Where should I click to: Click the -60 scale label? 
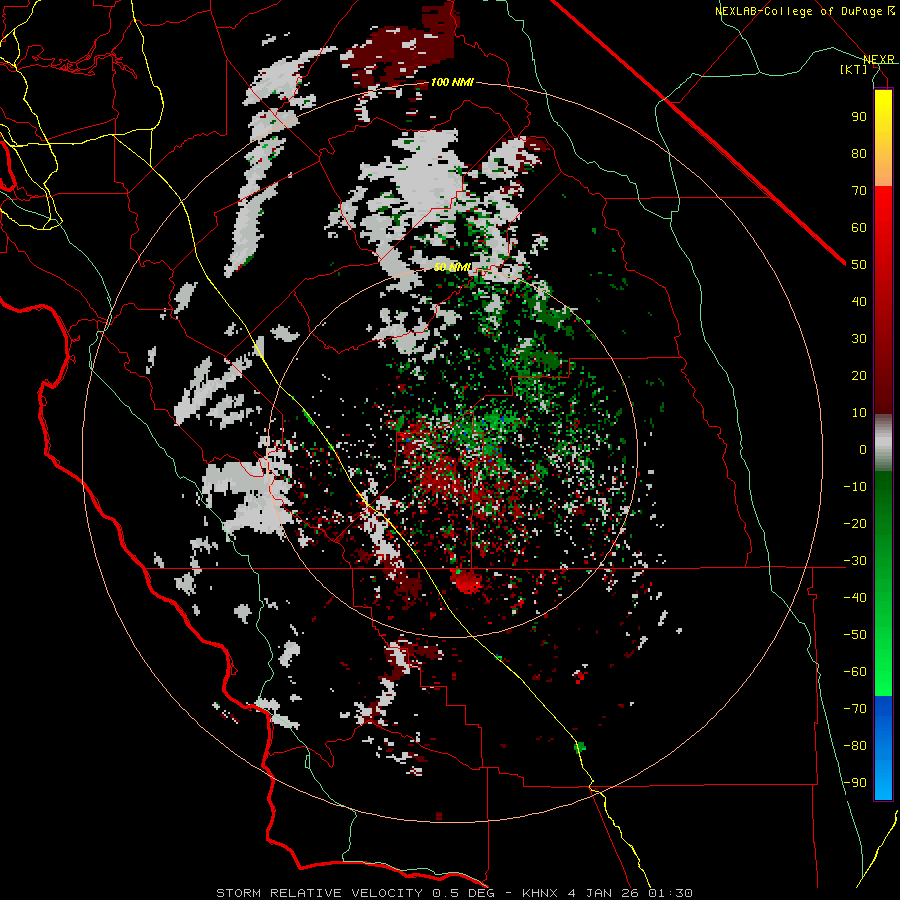[855, 672]
